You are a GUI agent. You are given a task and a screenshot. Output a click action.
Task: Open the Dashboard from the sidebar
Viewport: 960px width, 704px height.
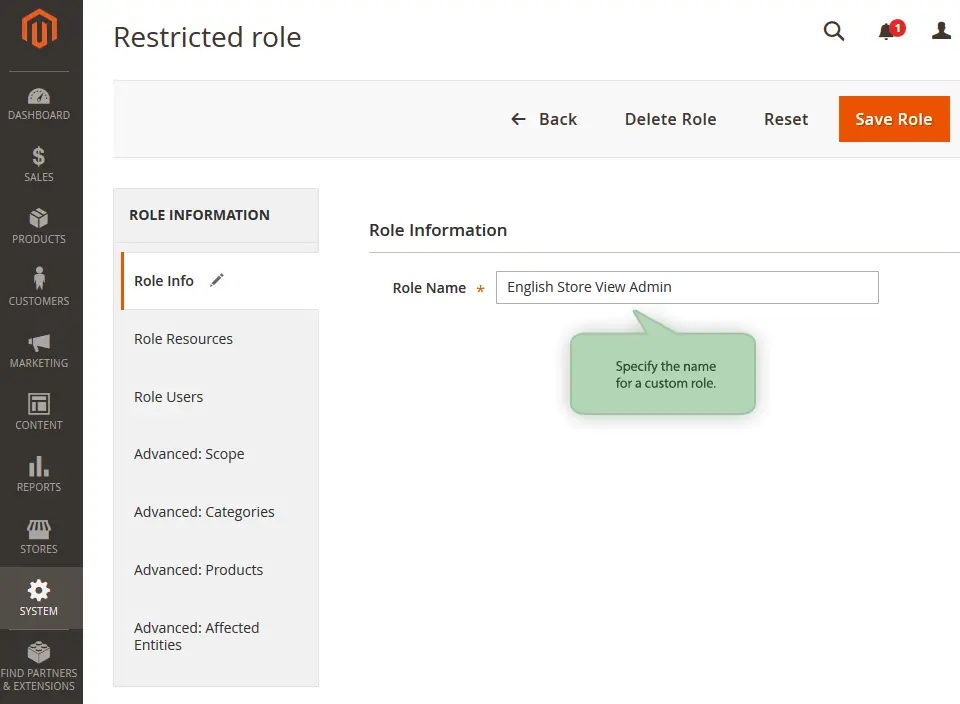39,103
